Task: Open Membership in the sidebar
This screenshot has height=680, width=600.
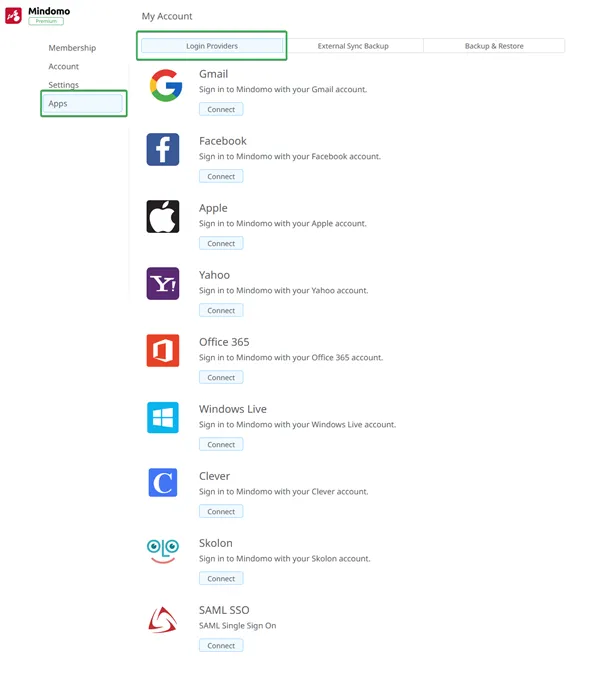Action: coord(72,48)
